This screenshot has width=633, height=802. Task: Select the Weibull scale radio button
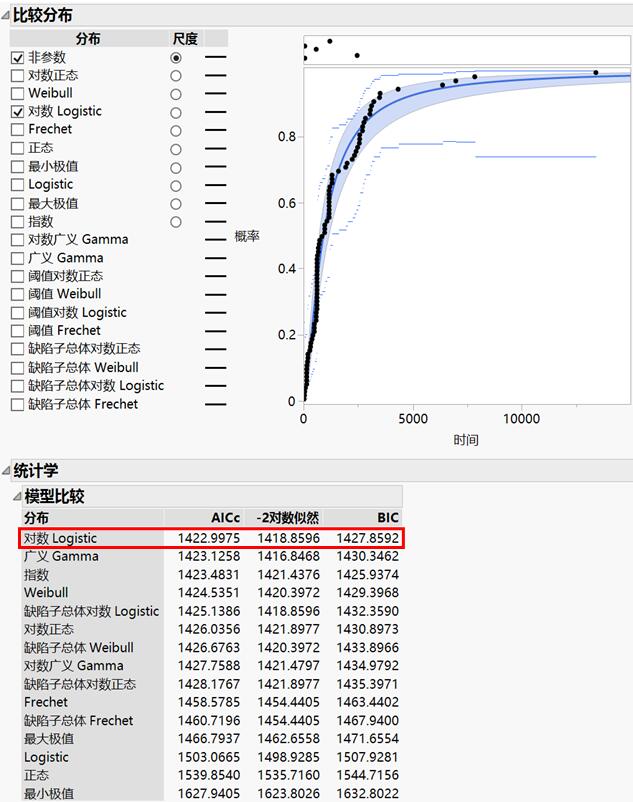[x=176, y=94]
